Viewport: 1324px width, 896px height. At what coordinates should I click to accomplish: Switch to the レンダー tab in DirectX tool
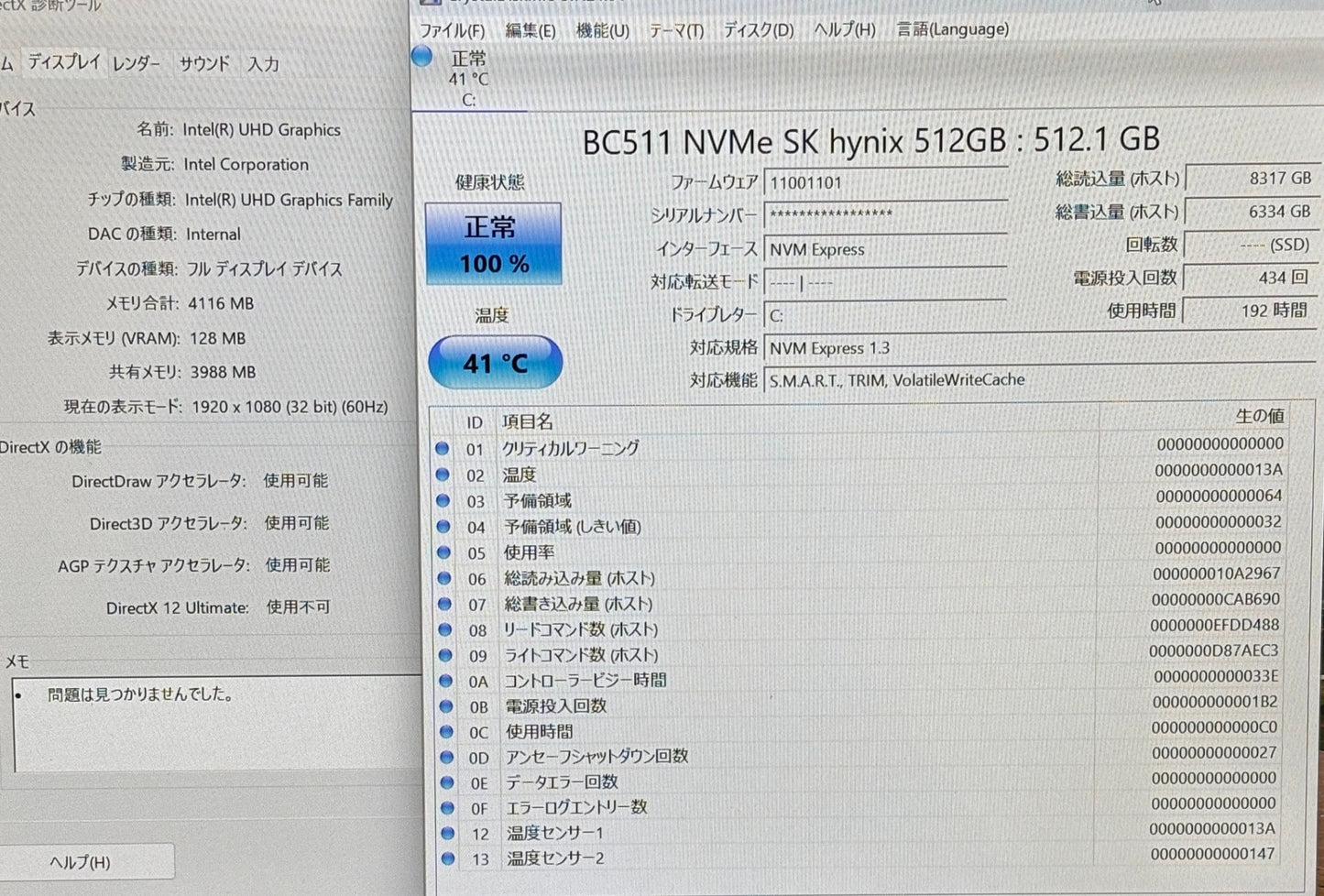(x=137, y=63)
